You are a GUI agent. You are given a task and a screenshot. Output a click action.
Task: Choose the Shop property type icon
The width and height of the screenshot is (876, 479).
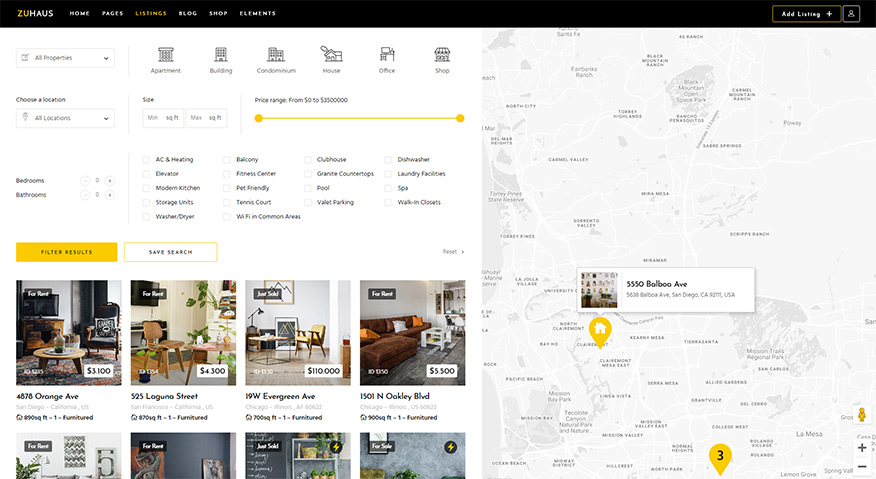pyautogui.click(x=442, y=55)
